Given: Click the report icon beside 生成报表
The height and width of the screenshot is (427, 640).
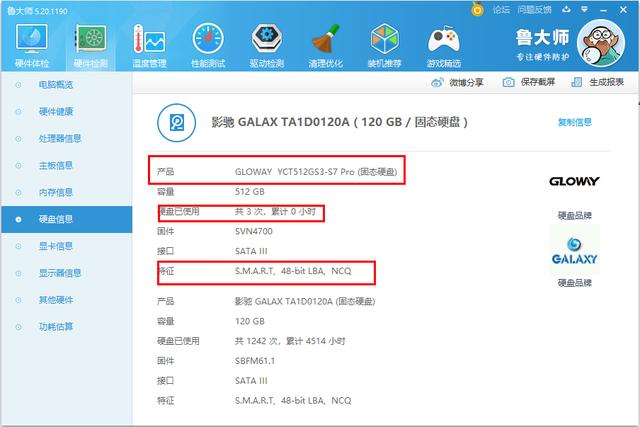Looking at the screenshot, I should click(x=577, y=82).
